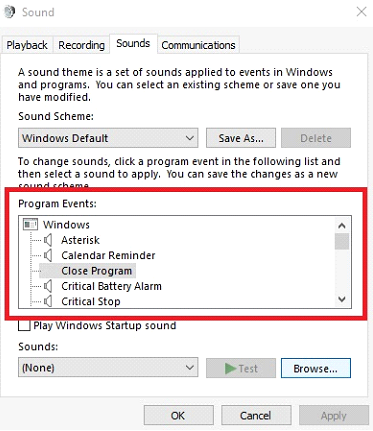Click the Program Events scrollbar thumb
Viewport: 373px width, 431px height.
[x=342, y=241]
